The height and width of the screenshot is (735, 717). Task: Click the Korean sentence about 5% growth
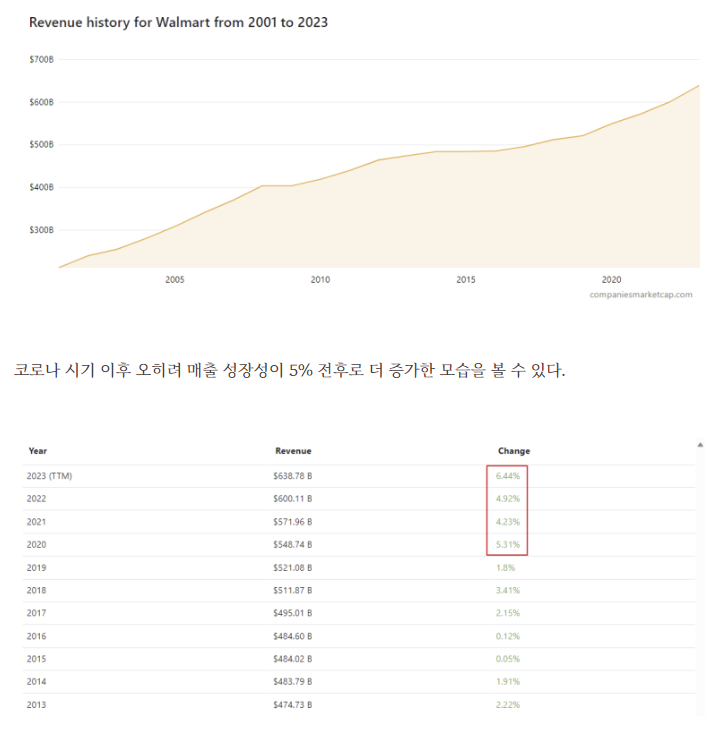coord(290,370)
